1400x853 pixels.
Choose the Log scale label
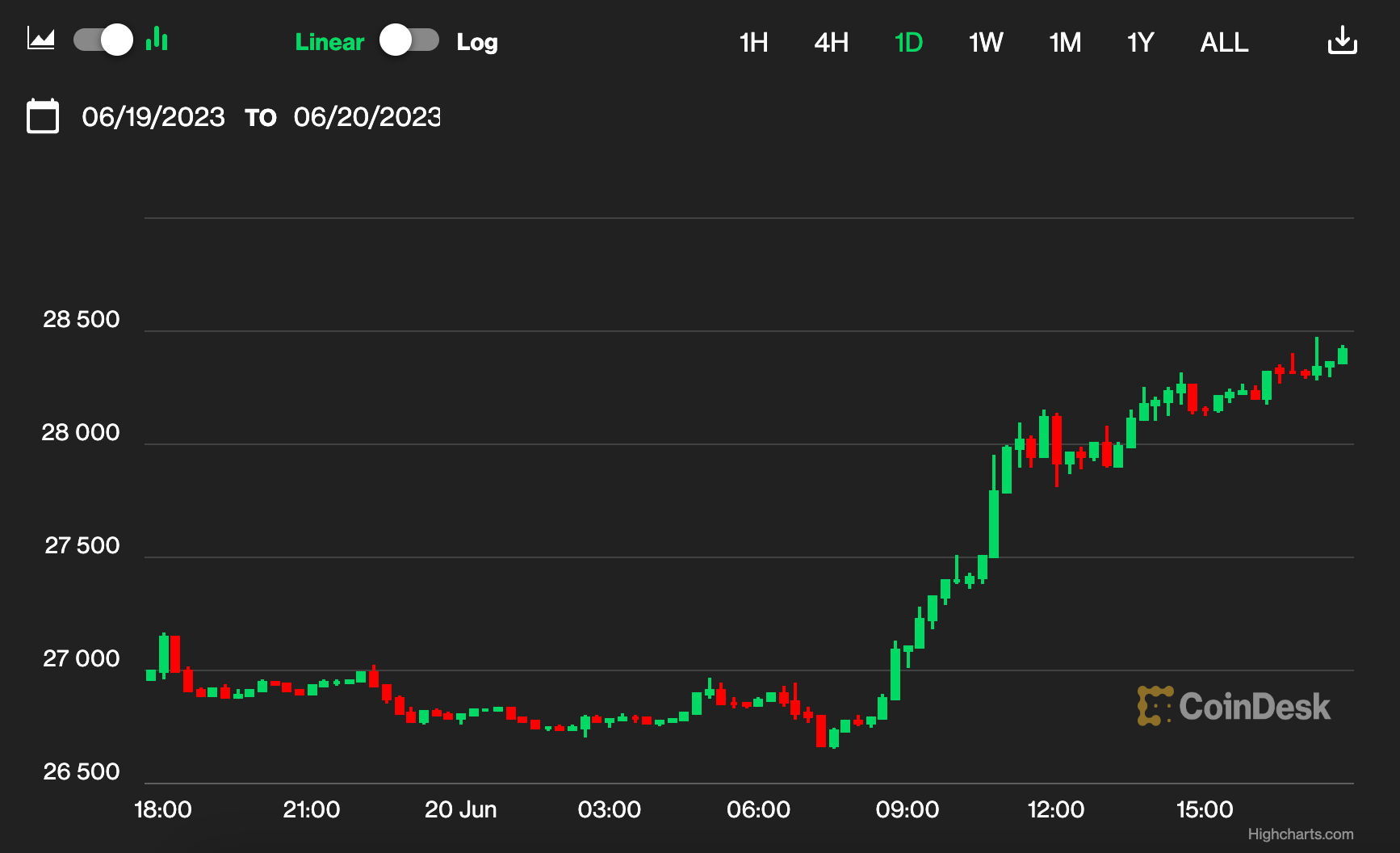click(477, 42)
